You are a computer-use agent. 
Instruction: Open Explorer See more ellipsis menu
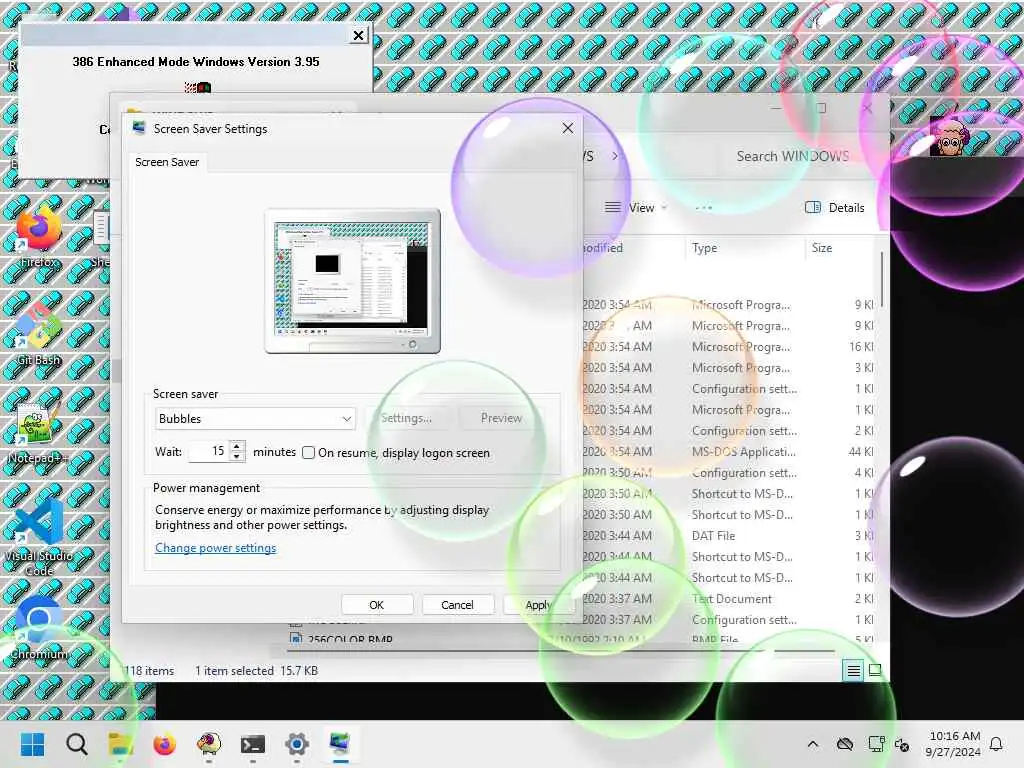tap(703, 208)
